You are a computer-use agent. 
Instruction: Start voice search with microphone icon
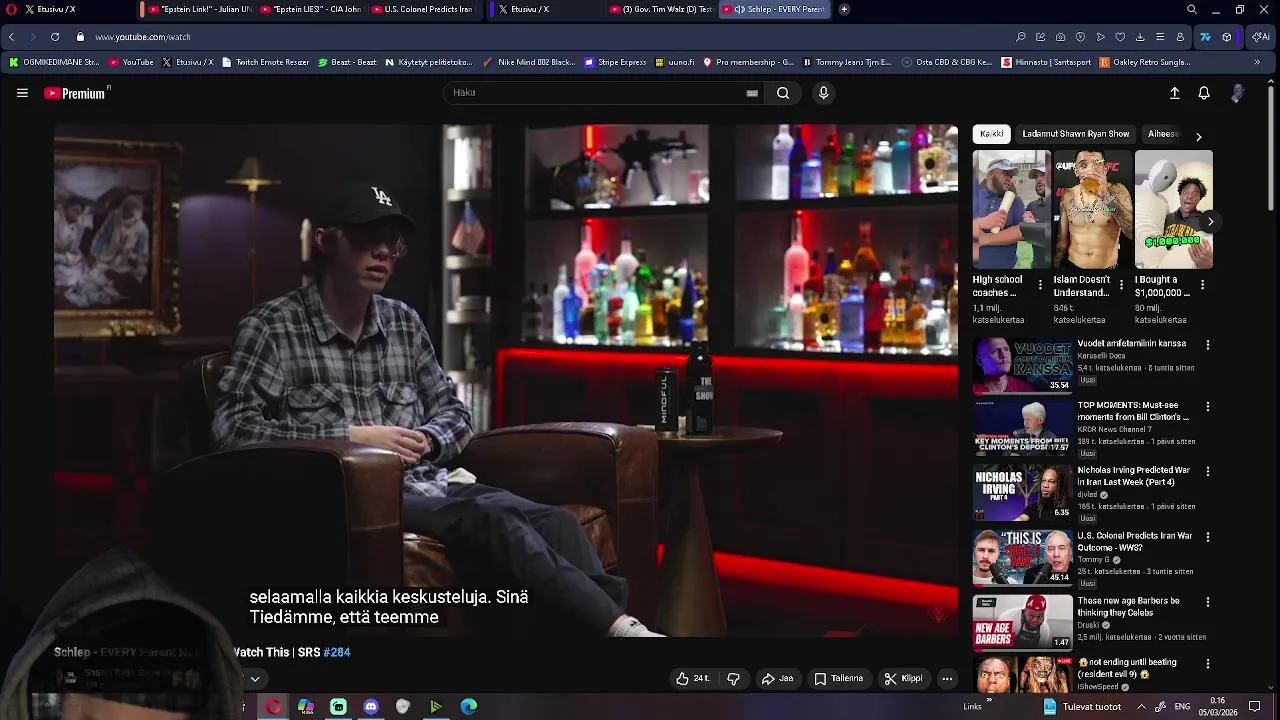pos(823,93)
